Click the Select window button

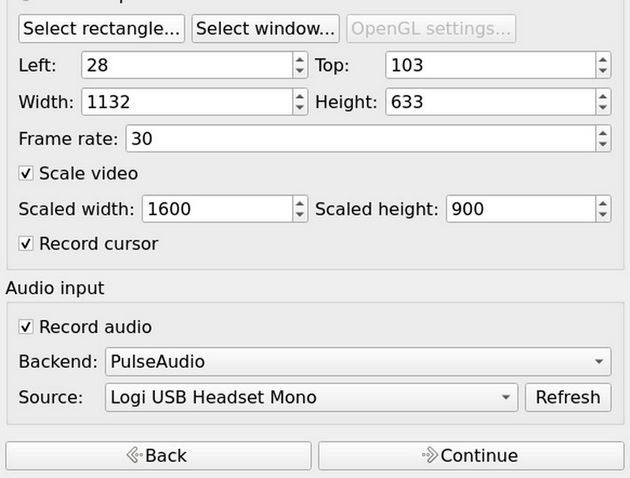(265, 29)
